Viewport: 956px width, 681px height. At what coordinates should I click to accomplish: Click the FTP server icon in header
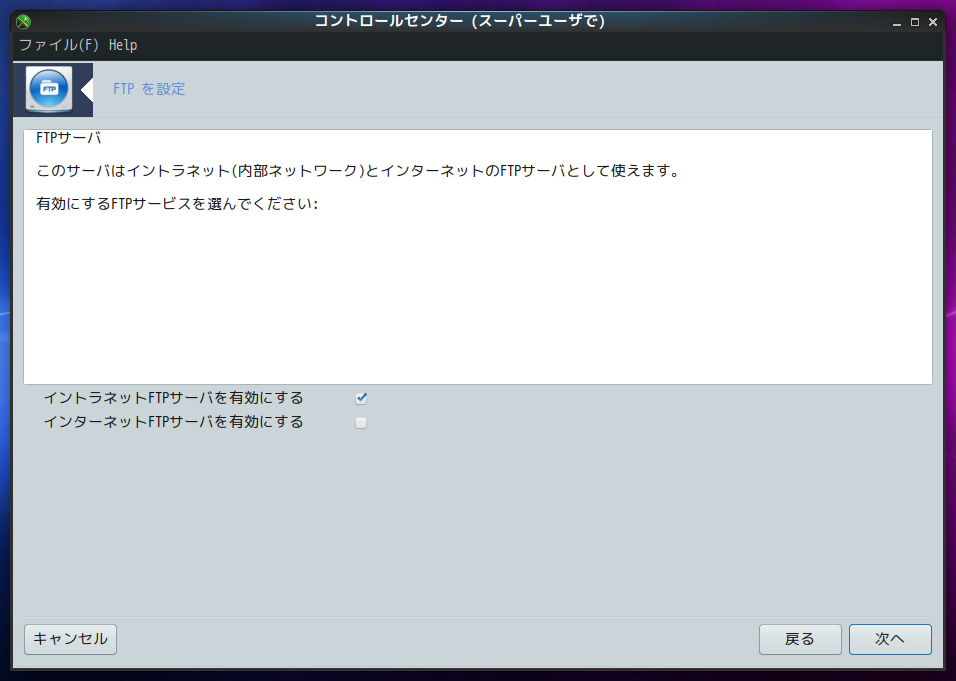point(49,90)
